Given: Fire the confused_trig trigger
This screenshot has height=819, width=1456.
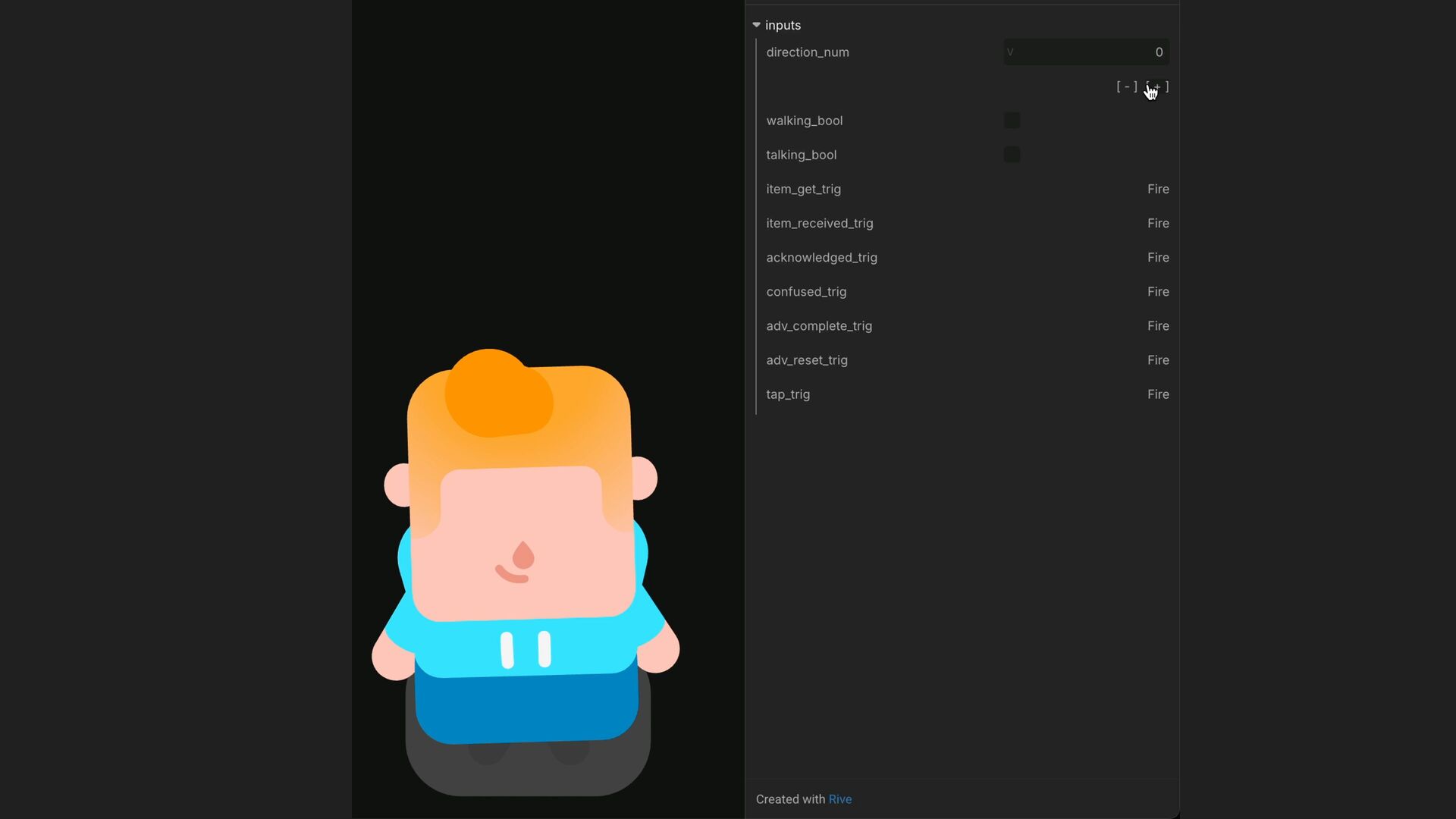Looking at the screenshot, I should point(1157,291).
